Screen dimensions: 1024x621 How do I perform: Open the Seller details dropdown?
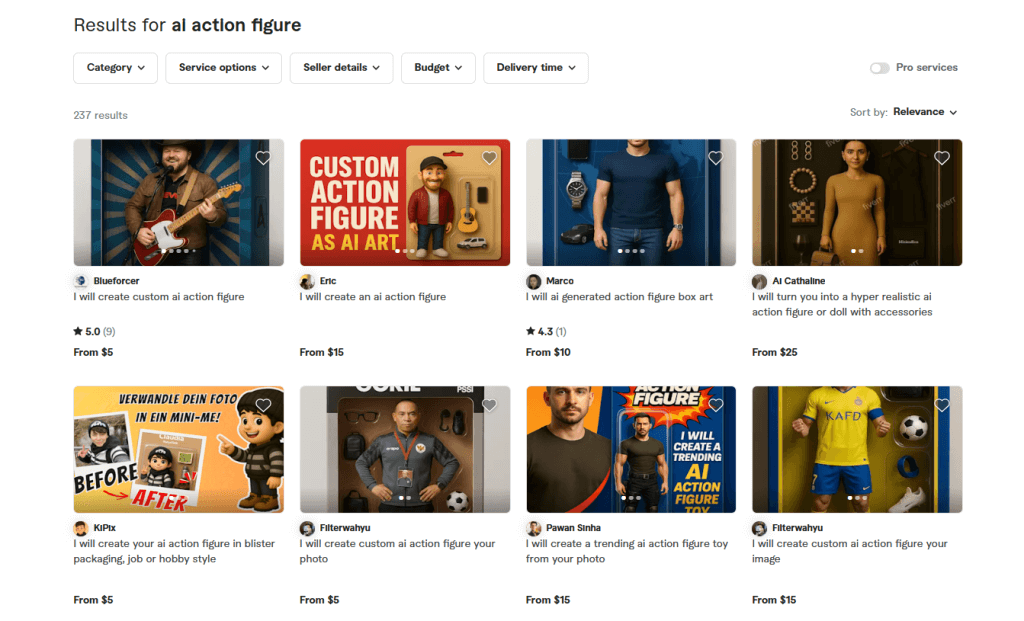point(341,68)
